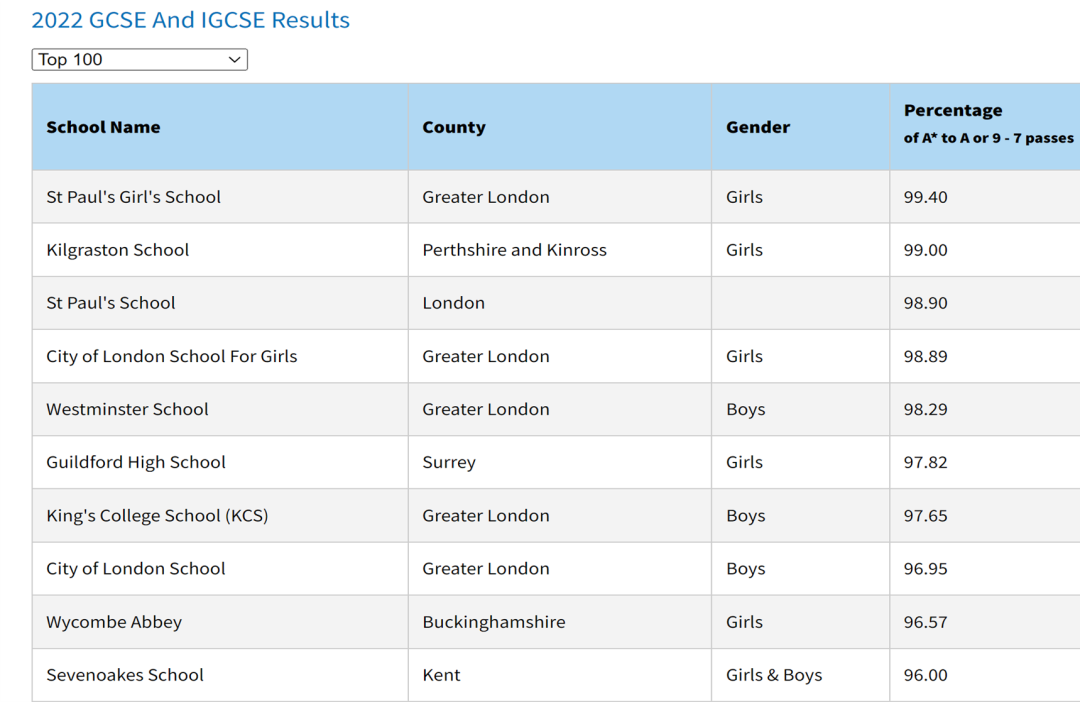Sort by Gender column header

[758, 127]
